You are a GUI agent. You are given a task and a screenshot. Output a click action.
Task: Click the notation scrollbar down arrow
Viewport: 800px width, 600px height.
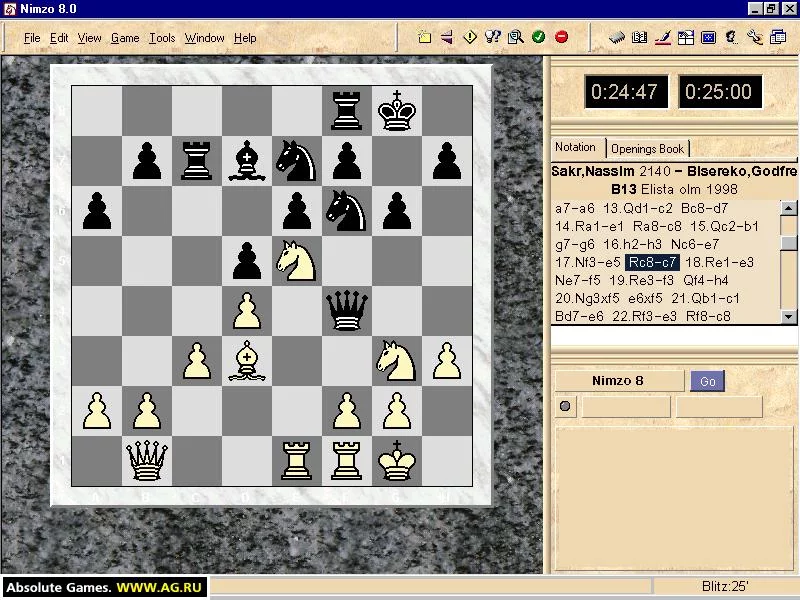click(x=789, y=316)
